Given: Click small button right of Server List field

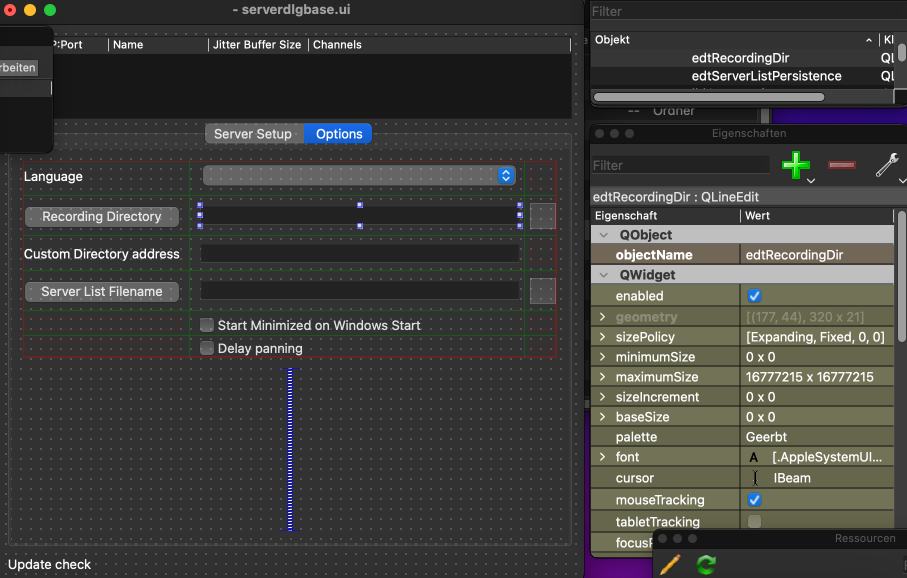Looking at the screenshot, I should coord(543,291).
